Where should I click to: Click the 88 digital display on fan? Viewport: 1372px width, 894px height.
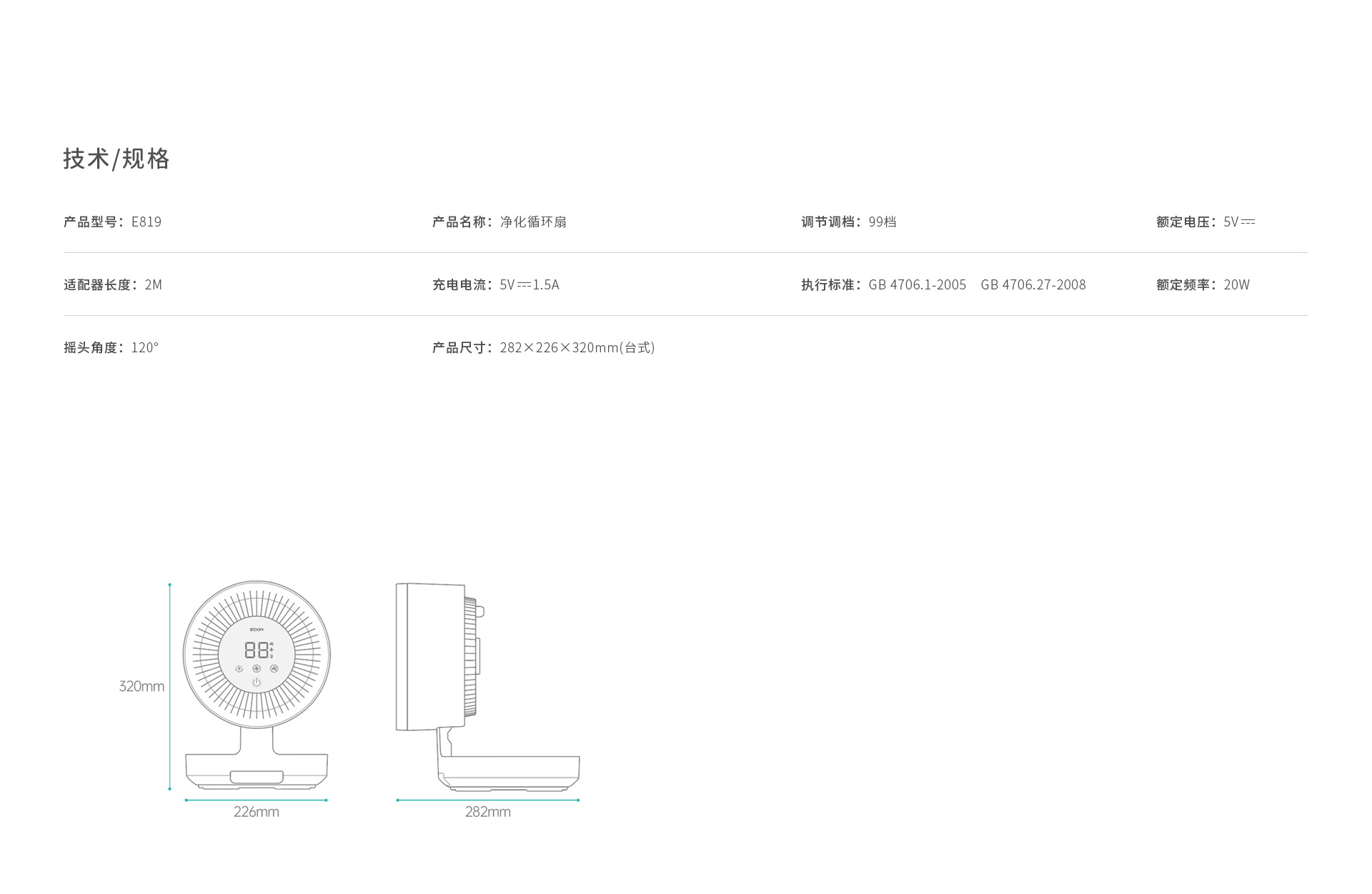tap(257, 650)
